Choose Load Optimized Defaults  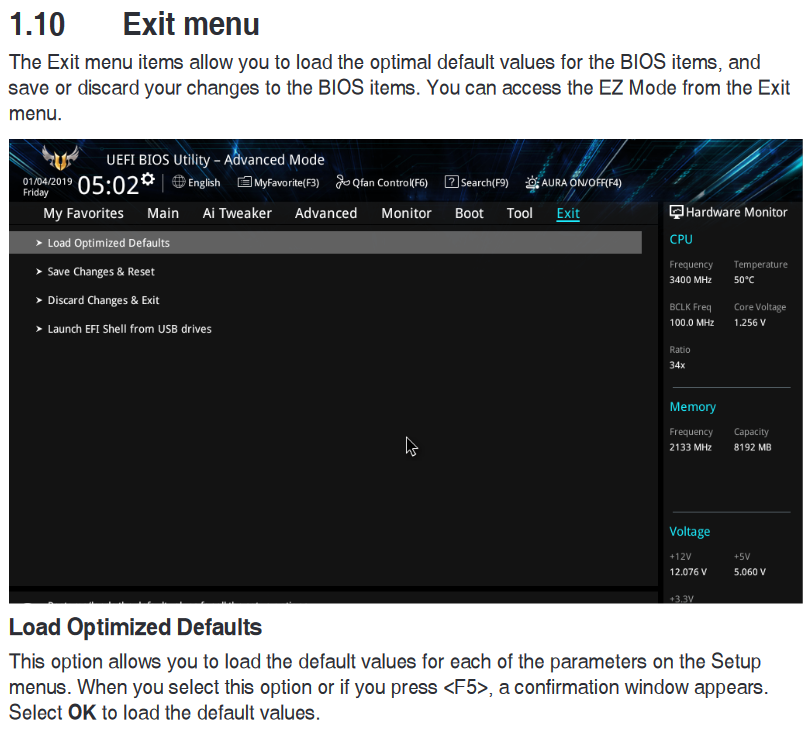click(x=325, y=243)
